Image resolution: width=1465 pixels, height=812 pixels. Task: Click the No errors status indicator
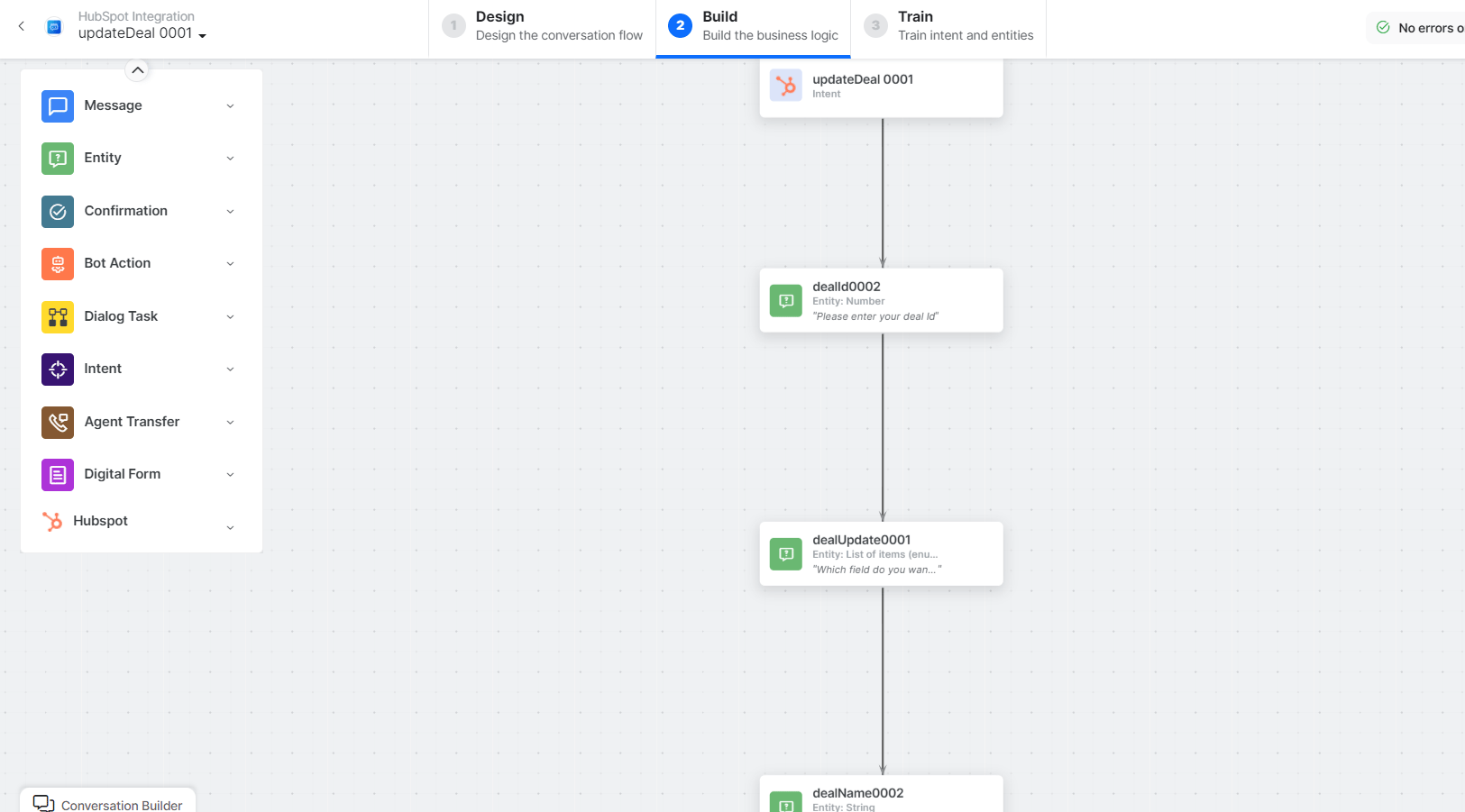[1419, 28]
